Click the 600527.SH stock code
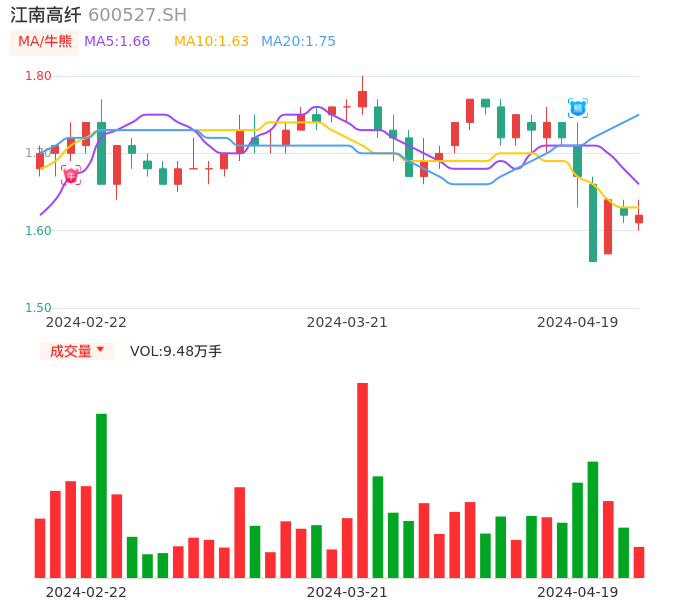 click(x=137, y=15)
